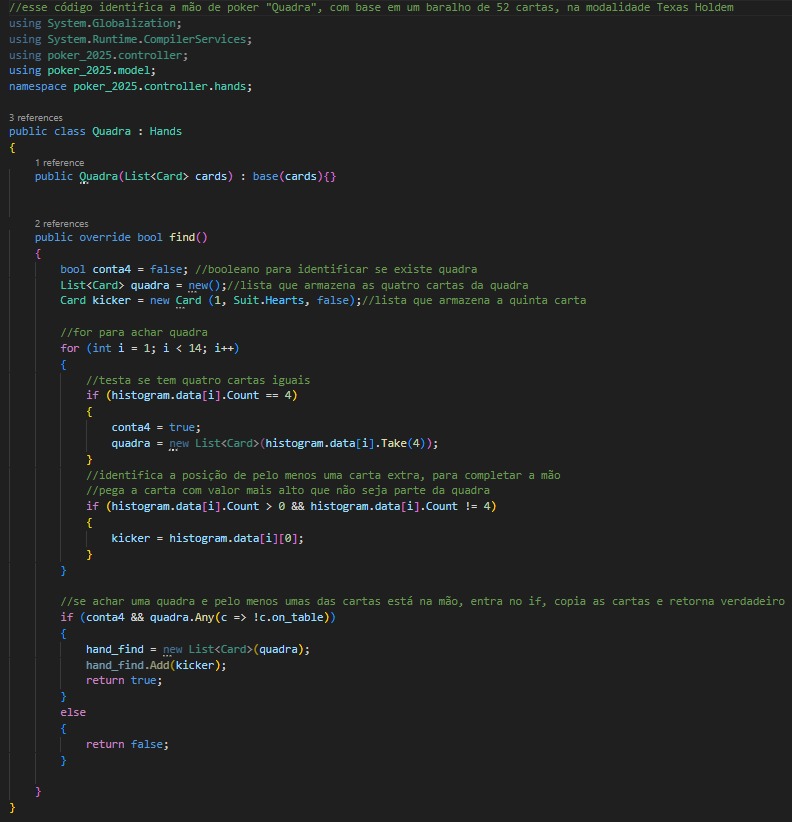Click the comment '//pega a carta com valor mais alto...'

(288, 490)
